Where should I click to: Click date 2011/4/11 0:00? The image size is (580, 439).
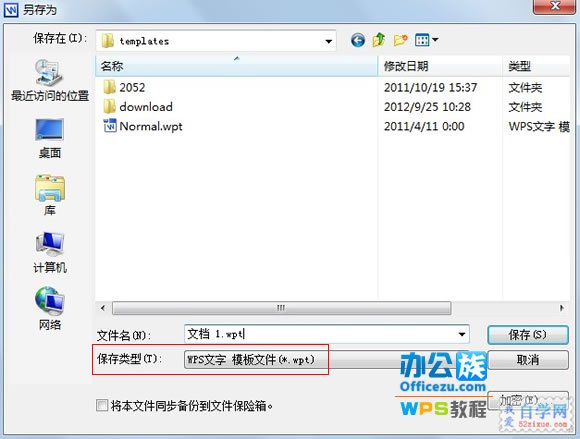[424, 126]
